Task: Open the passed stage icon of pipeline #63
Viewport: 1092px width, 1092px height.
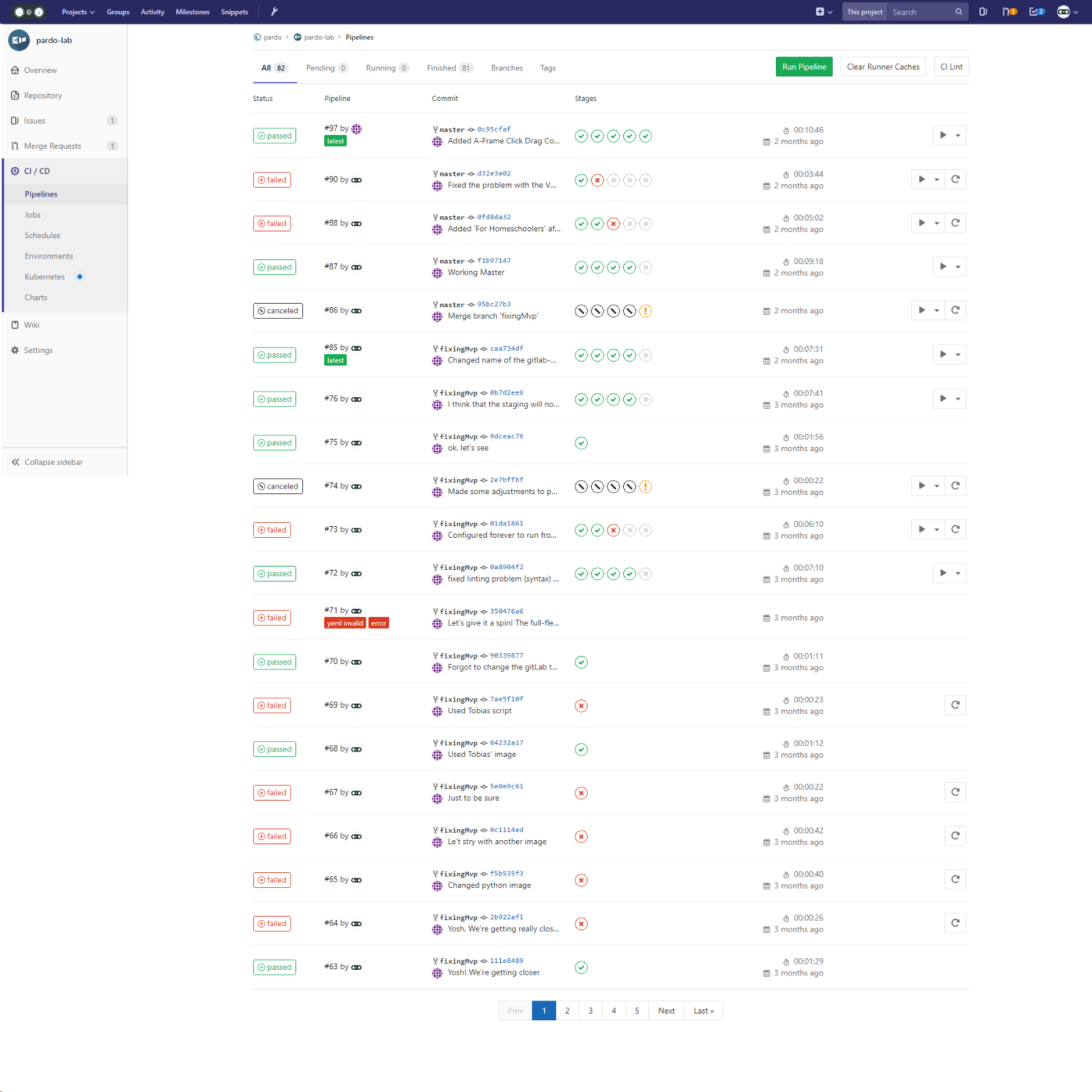Action: tap(581, 968)
